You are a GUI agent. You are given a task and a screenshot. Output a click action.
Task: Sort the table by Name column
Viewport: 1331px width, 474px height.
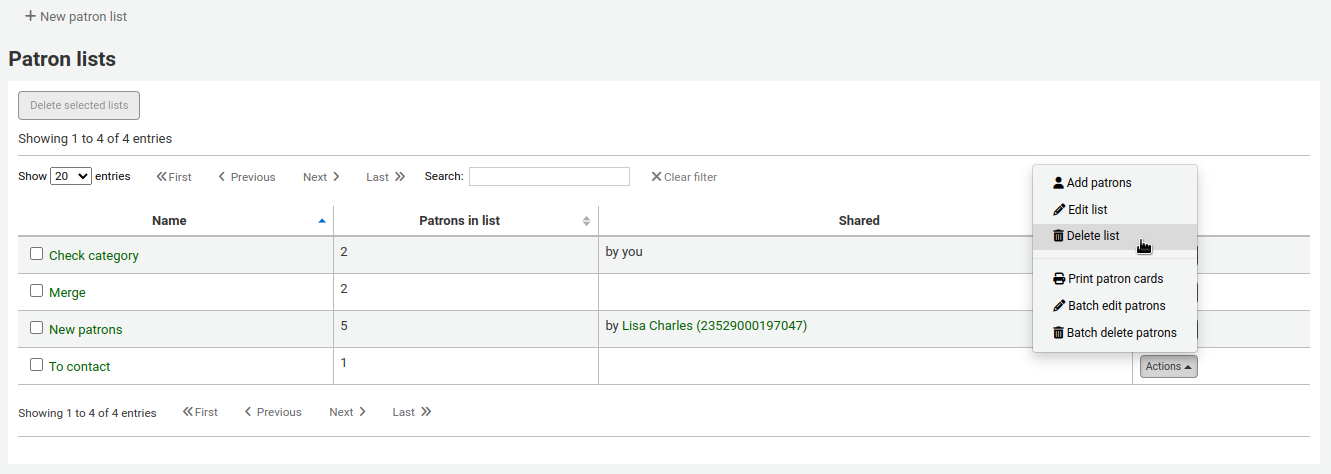169,220
